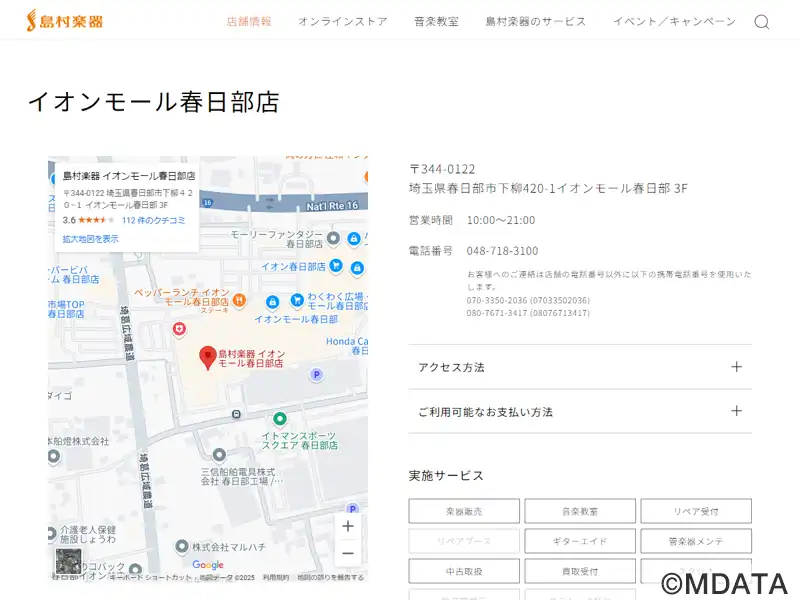Click phone number 048-718-3100
The image size is (800, 600).
coord(502,251)
